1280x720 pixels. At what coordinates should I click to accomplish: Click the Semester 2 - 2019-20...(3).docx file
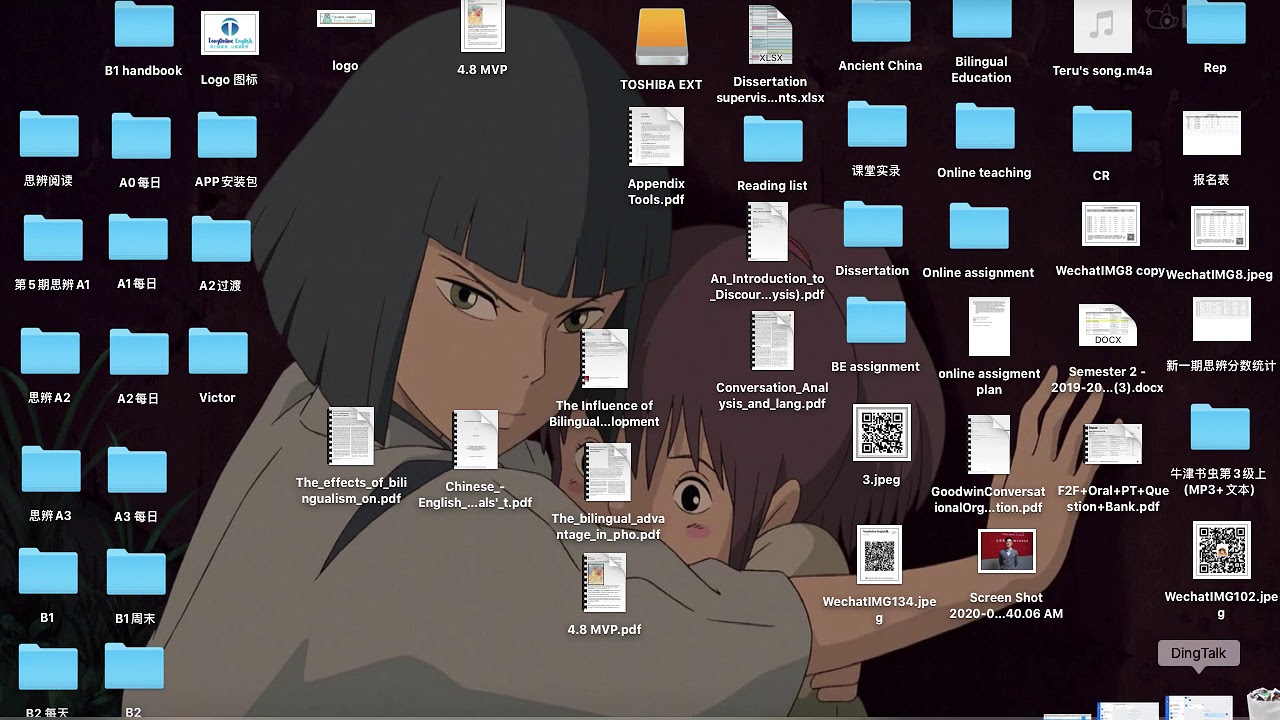1108,326
